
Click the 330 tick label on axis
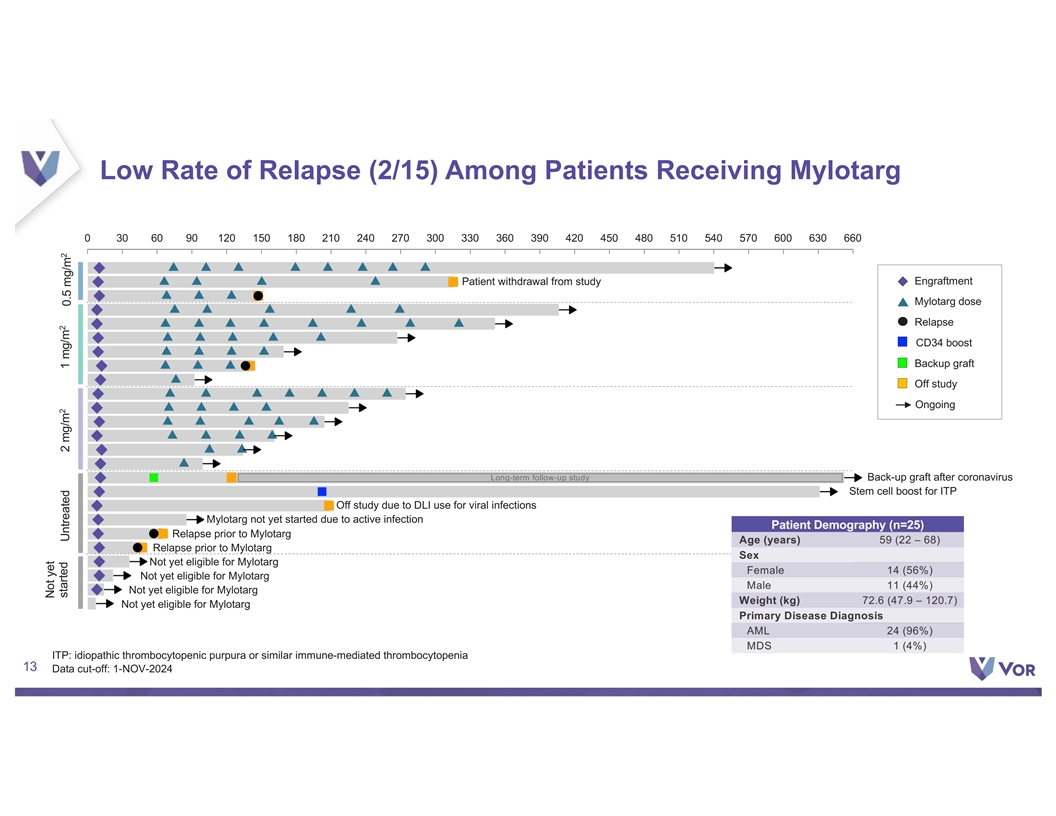click(470, 238)
